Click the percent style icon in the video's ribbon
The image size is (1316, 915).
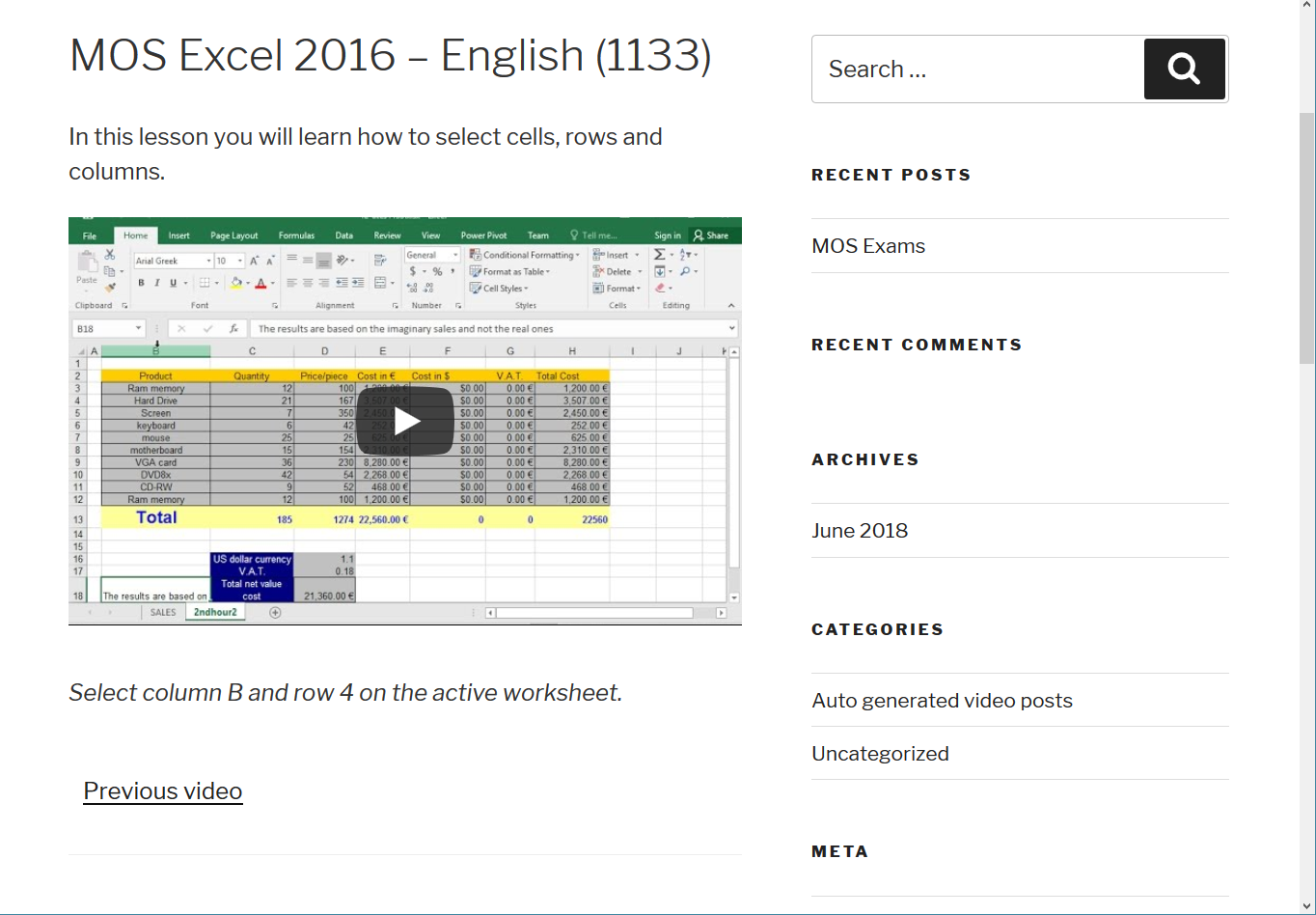pyautogui.click(x=437, y=271)
